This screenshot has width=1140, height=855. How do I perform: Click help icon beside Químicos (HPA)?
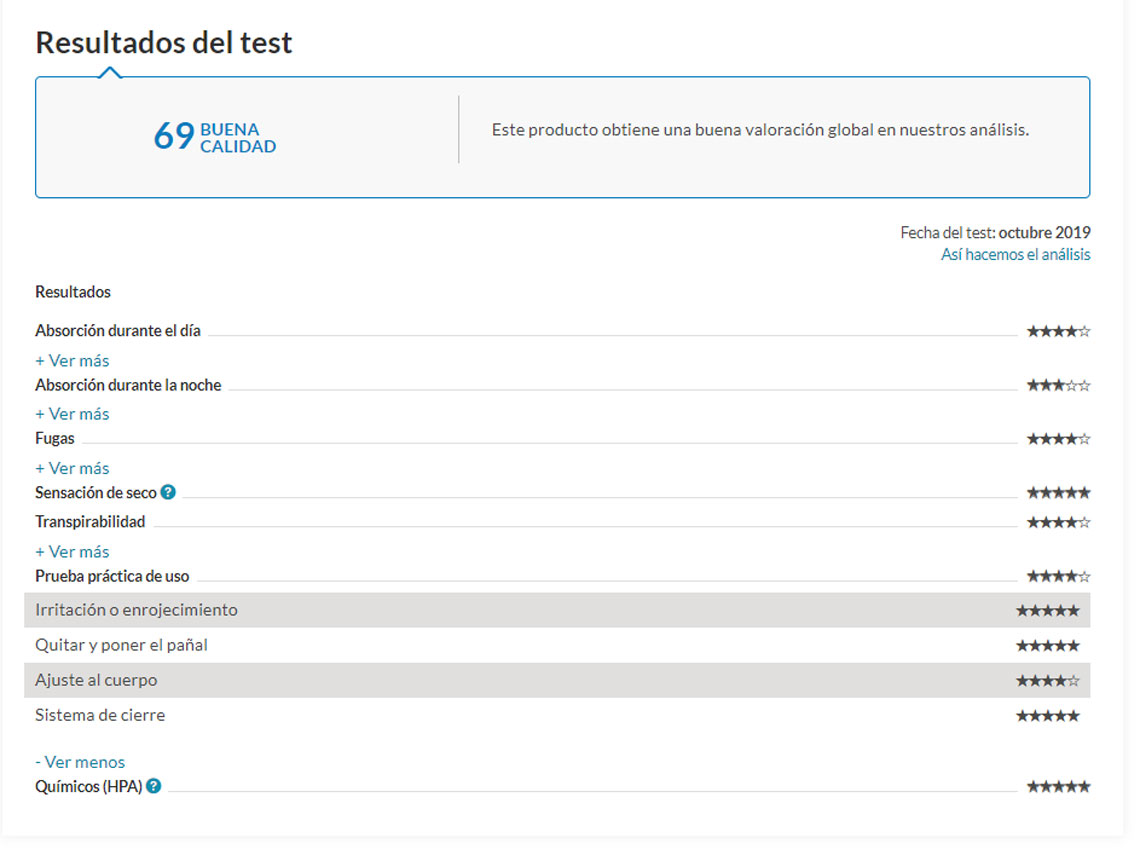click(154, 786)
